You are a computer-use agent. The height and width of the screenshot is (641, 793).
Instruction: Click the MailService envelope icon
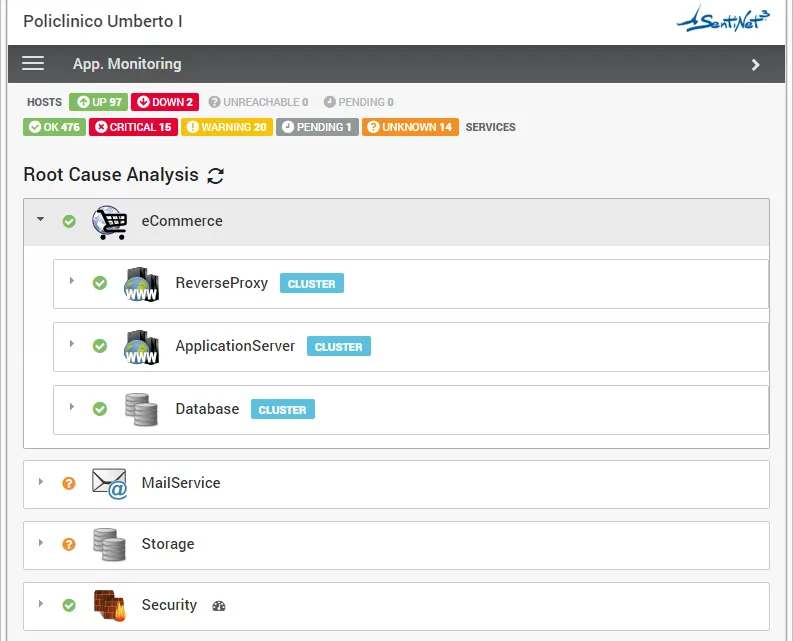click(x=109, y=483)
